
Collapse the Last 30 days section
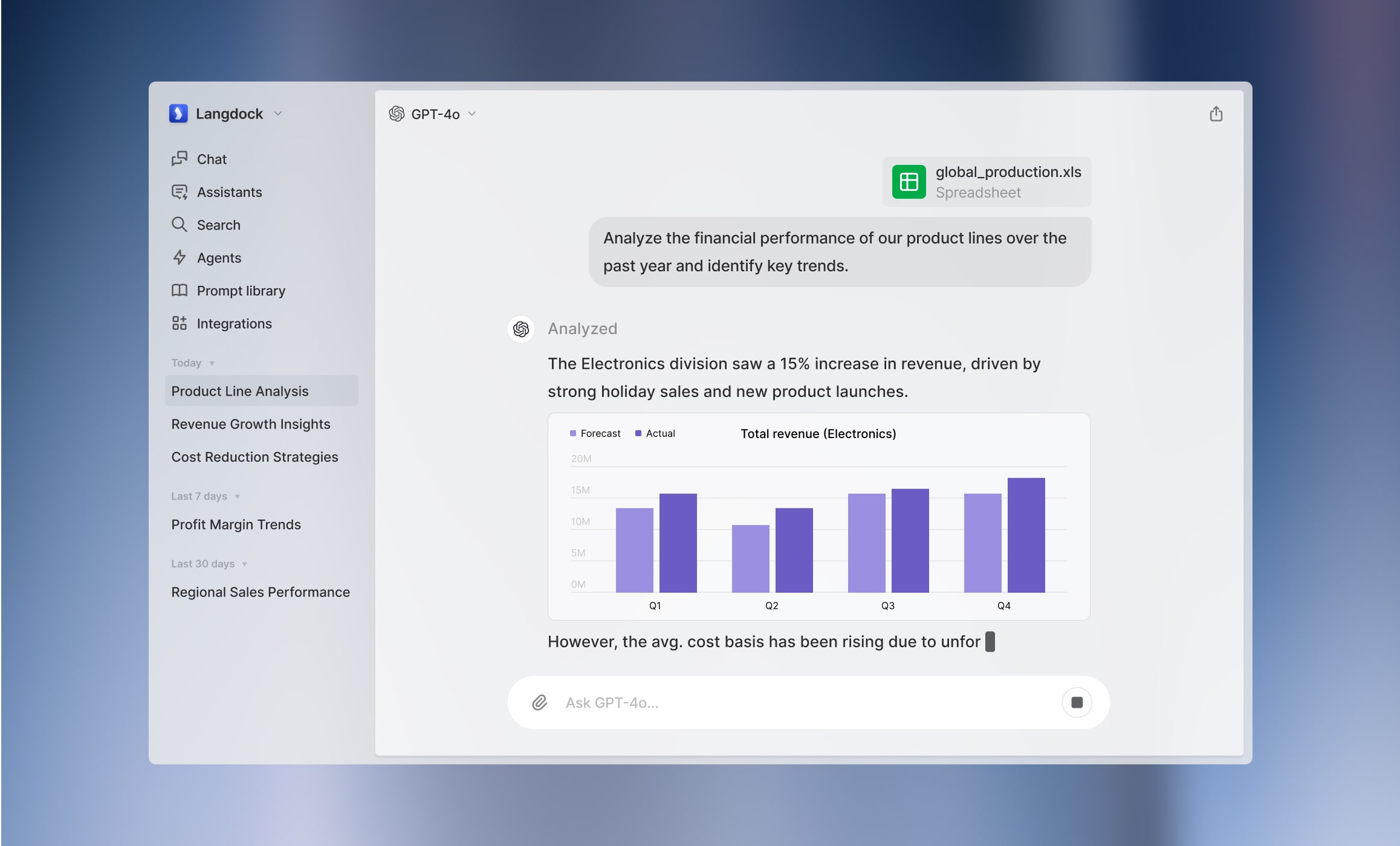(x=244, y=564)
